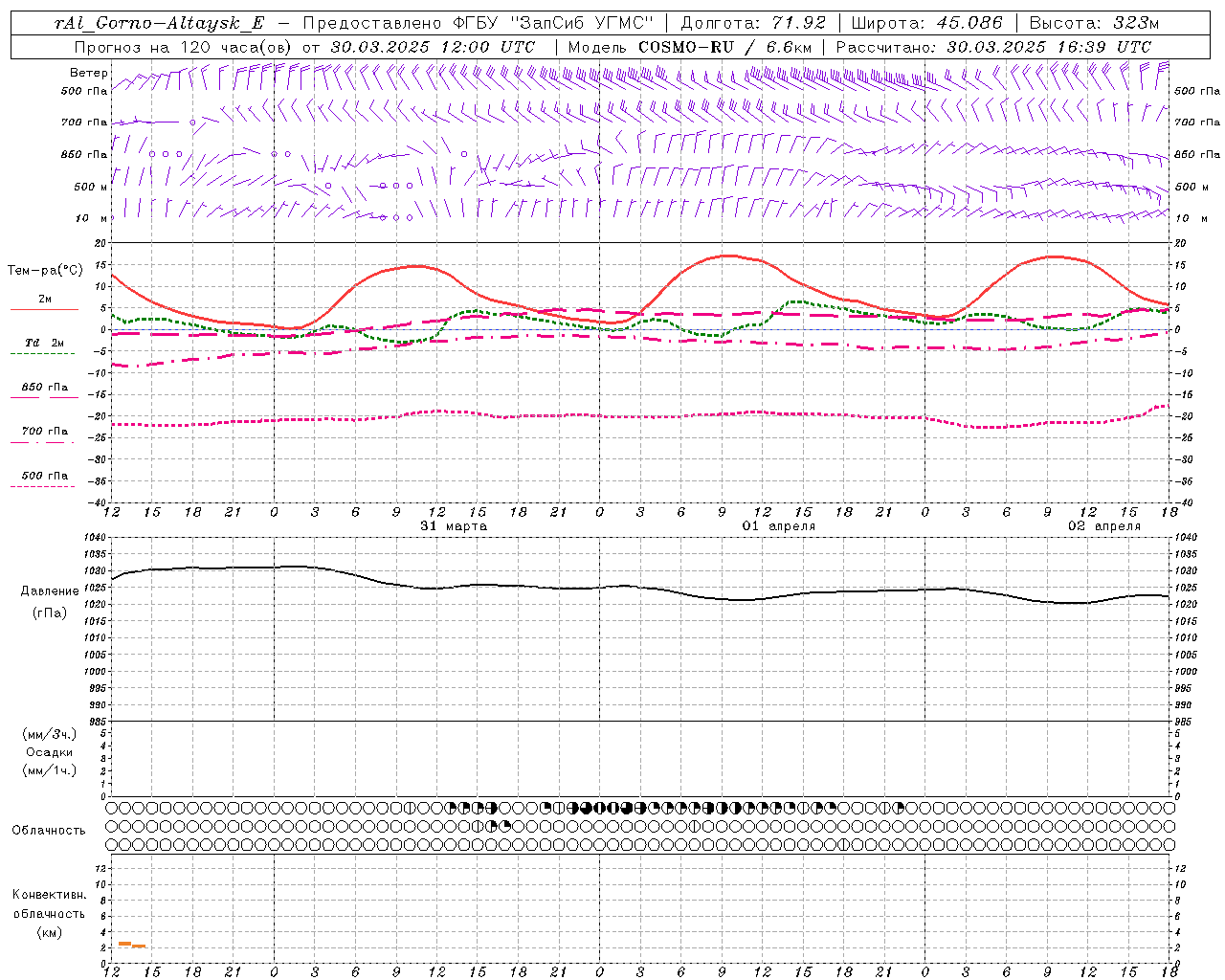Screen dimensions: 1225x980
Task: Click the (гПа) pressure unit label
Action: click(x=50, y=613)
